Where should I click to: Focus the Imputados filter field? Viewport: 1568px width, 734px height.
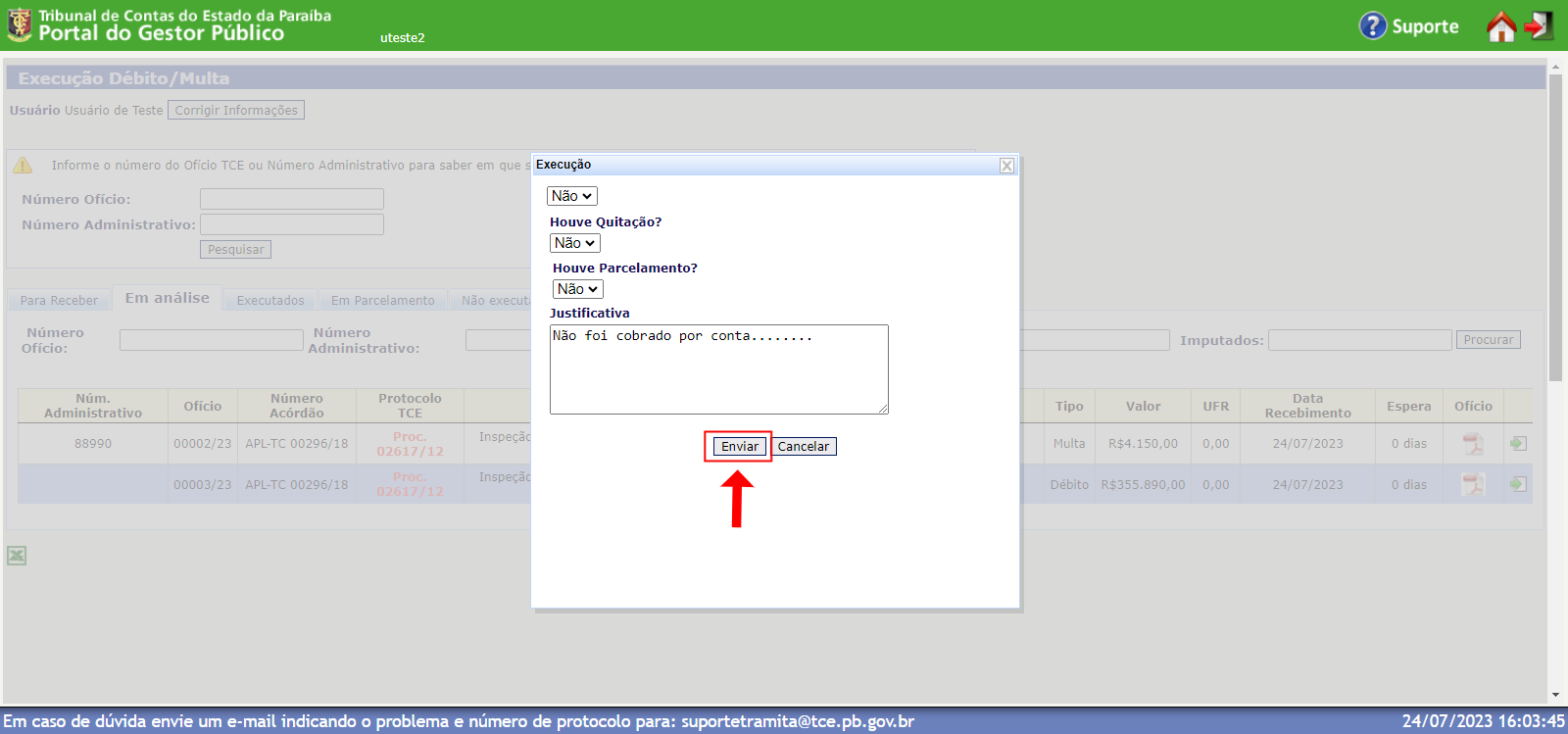pyautogui.click(x=1360, y=340)
